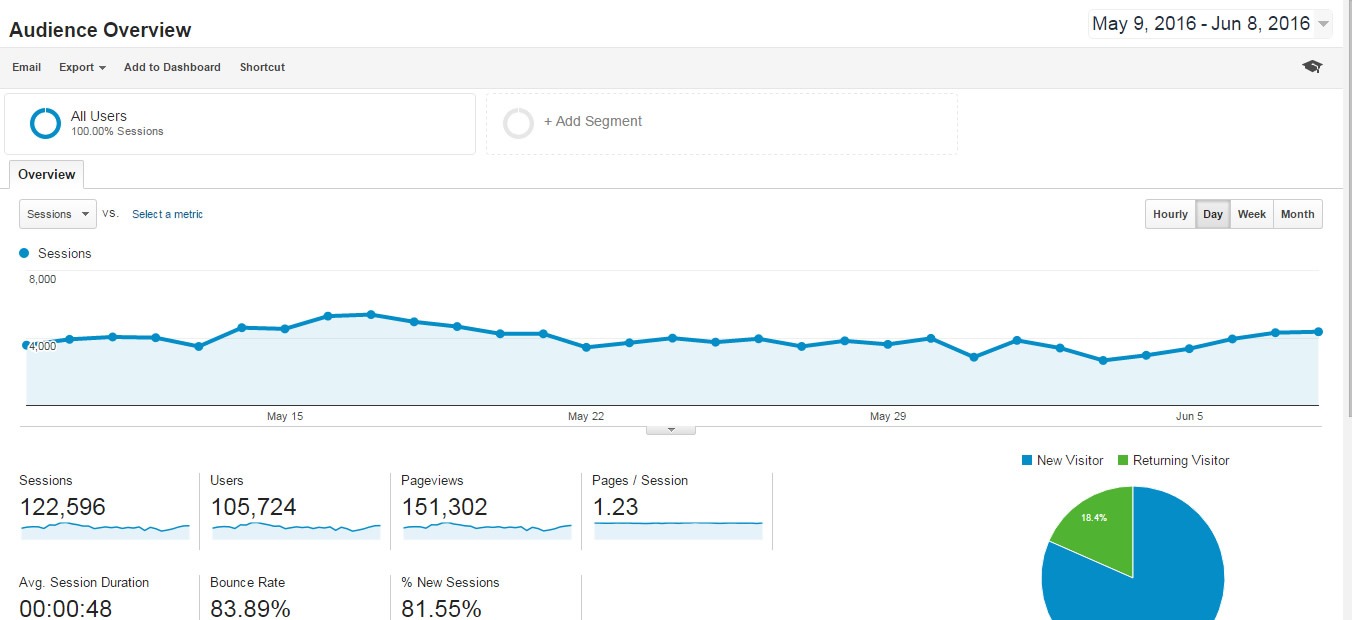The image size is (1352, 620).
Task: Switch graph granularity to Hourly
Action: 1170,213
